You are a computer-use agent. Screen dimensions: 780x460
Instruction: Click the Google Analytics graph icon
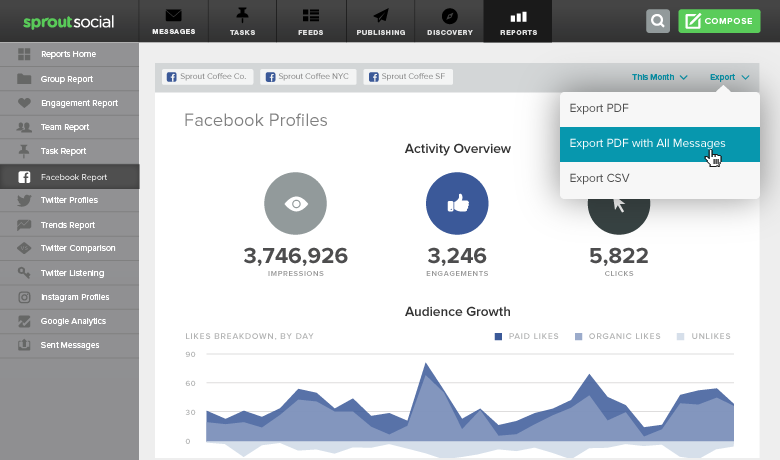coord(24,321)
